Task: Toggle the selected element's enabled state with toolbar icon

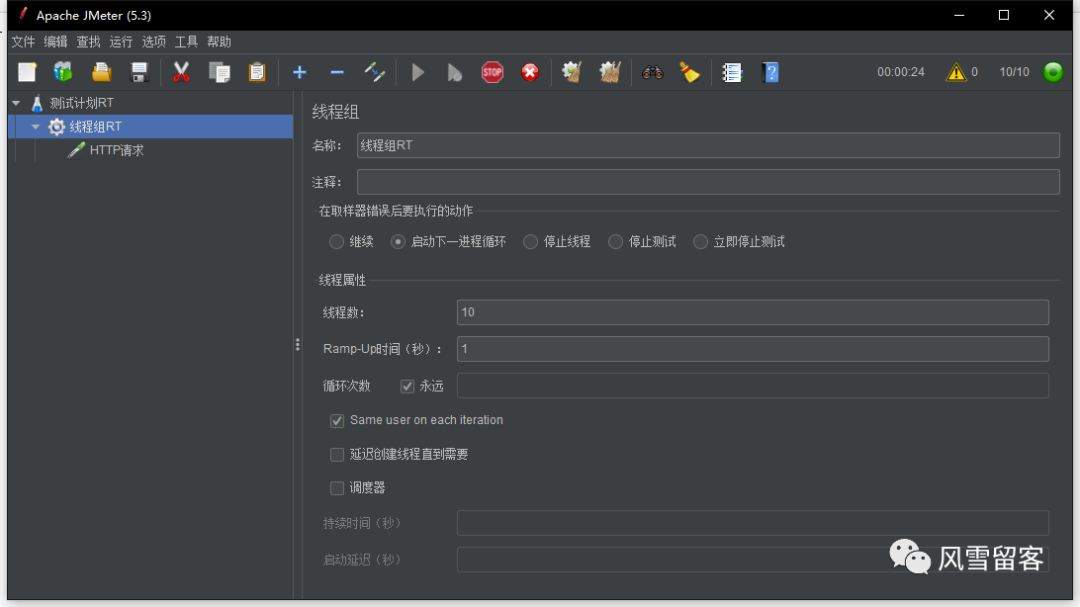Action: (x=375, y=72)
